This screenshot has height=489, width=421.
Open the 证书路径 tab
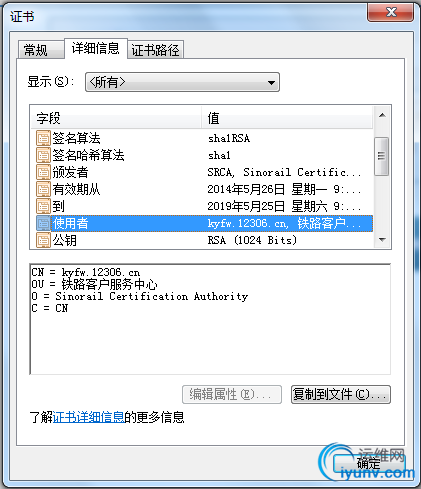tap(155, 50)
